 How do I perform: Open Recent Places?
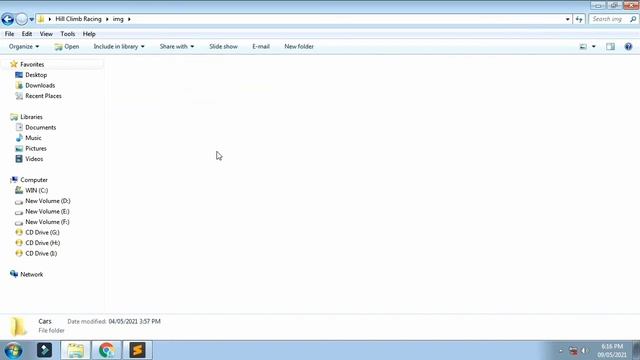pyautogui.click(x=43, y=96)
